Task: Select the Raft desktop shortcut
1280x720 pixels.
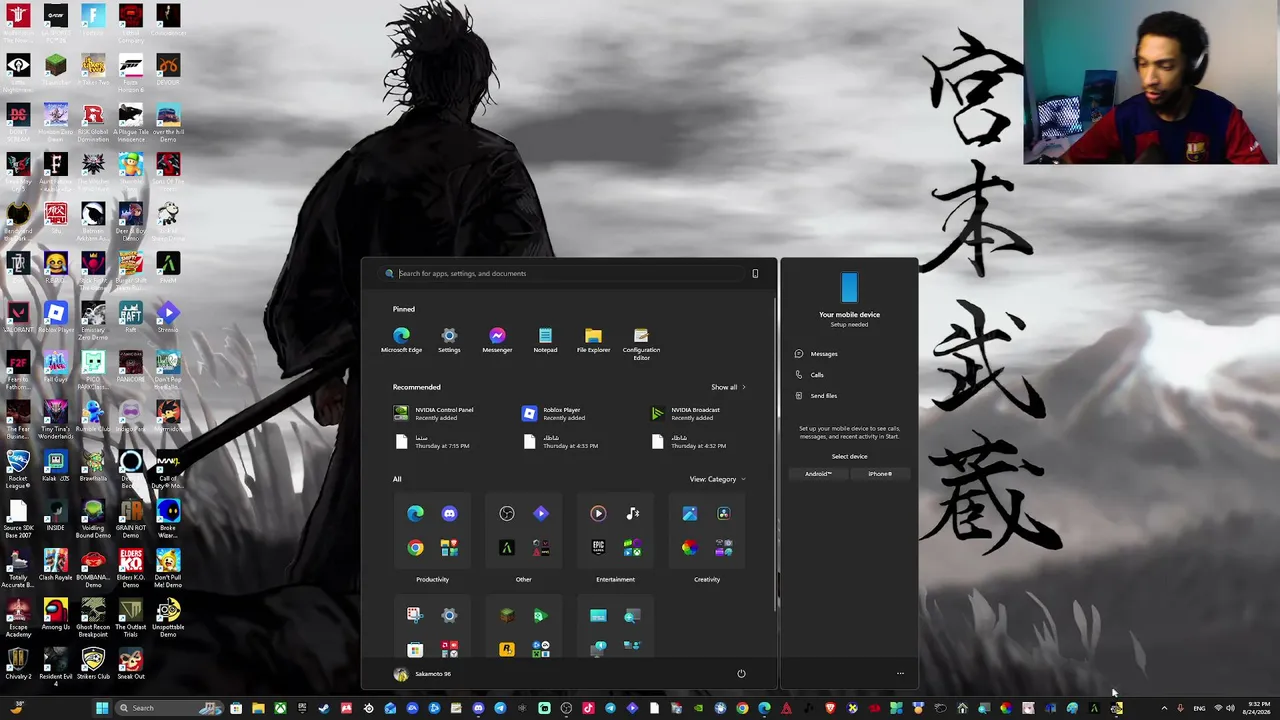Action: (x=130, y=318)
